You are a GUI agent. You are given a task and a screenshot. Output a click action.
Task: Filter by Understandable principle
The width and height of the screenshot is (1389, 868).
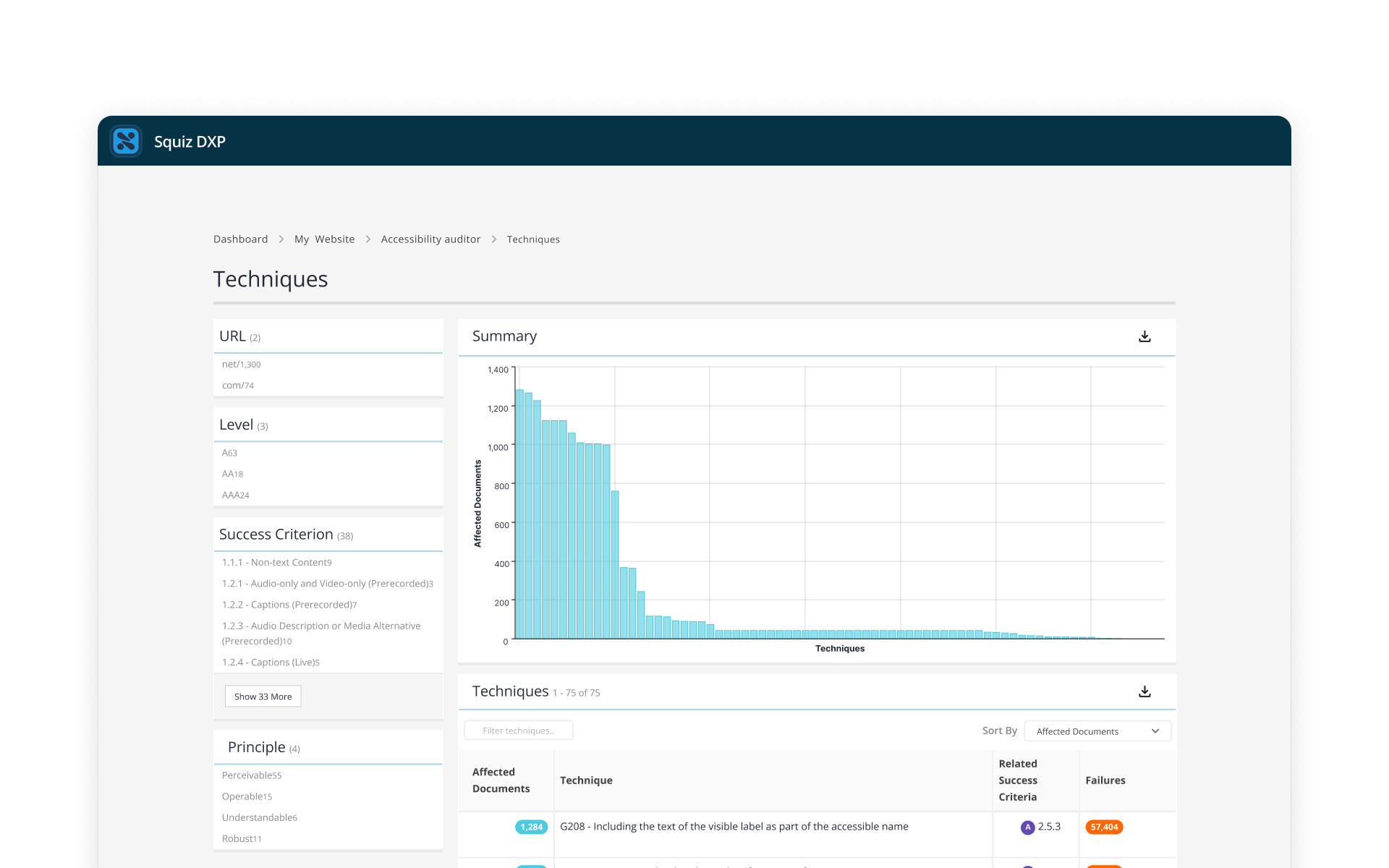260,817
